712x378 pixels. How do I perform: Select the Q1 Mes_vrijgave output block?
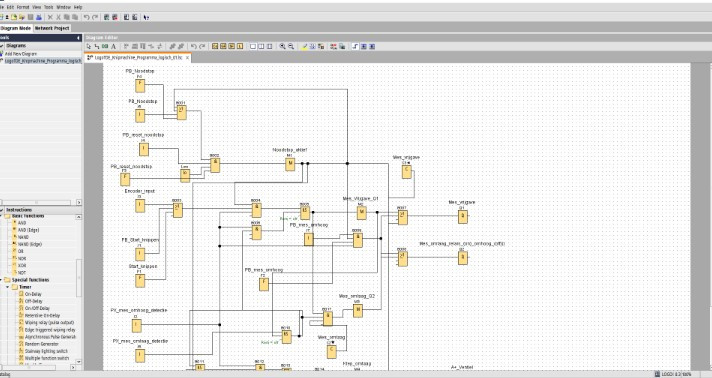(462, 217)
